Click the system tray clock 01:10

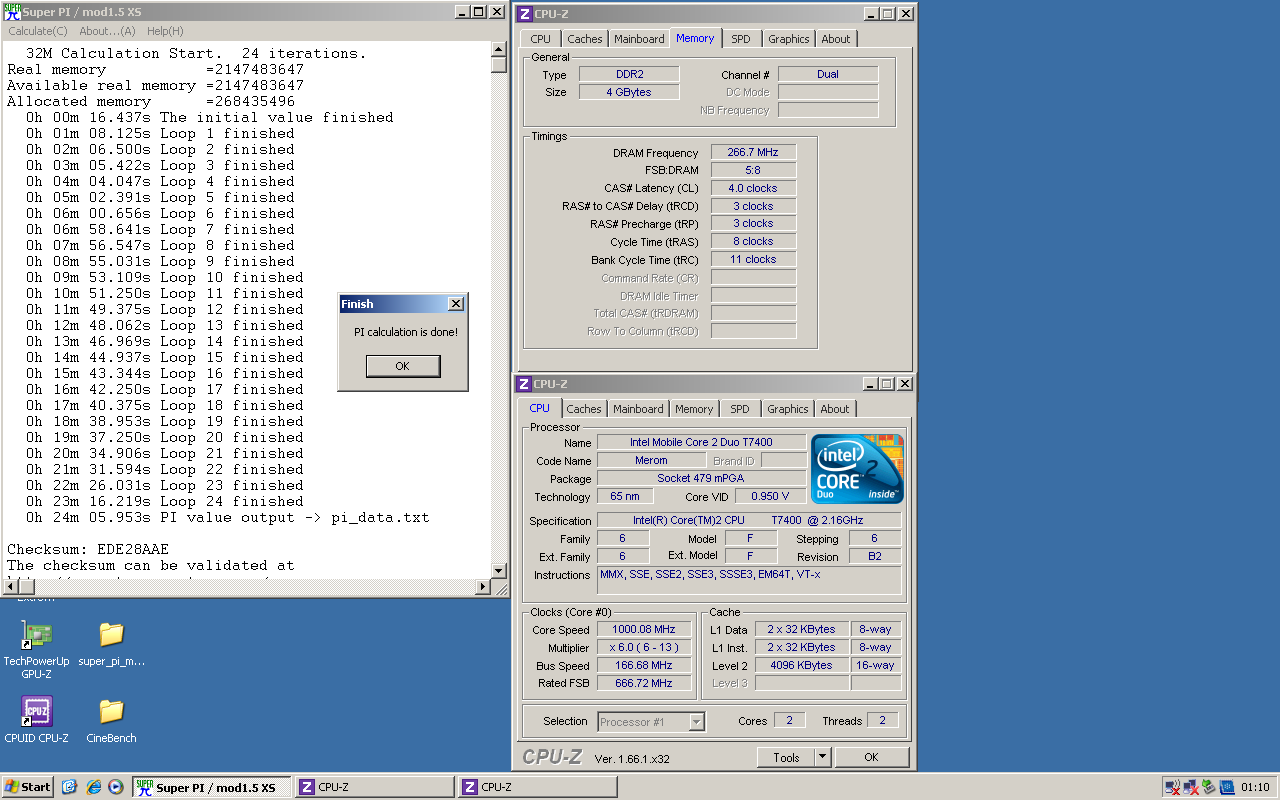click(1255, 787)
